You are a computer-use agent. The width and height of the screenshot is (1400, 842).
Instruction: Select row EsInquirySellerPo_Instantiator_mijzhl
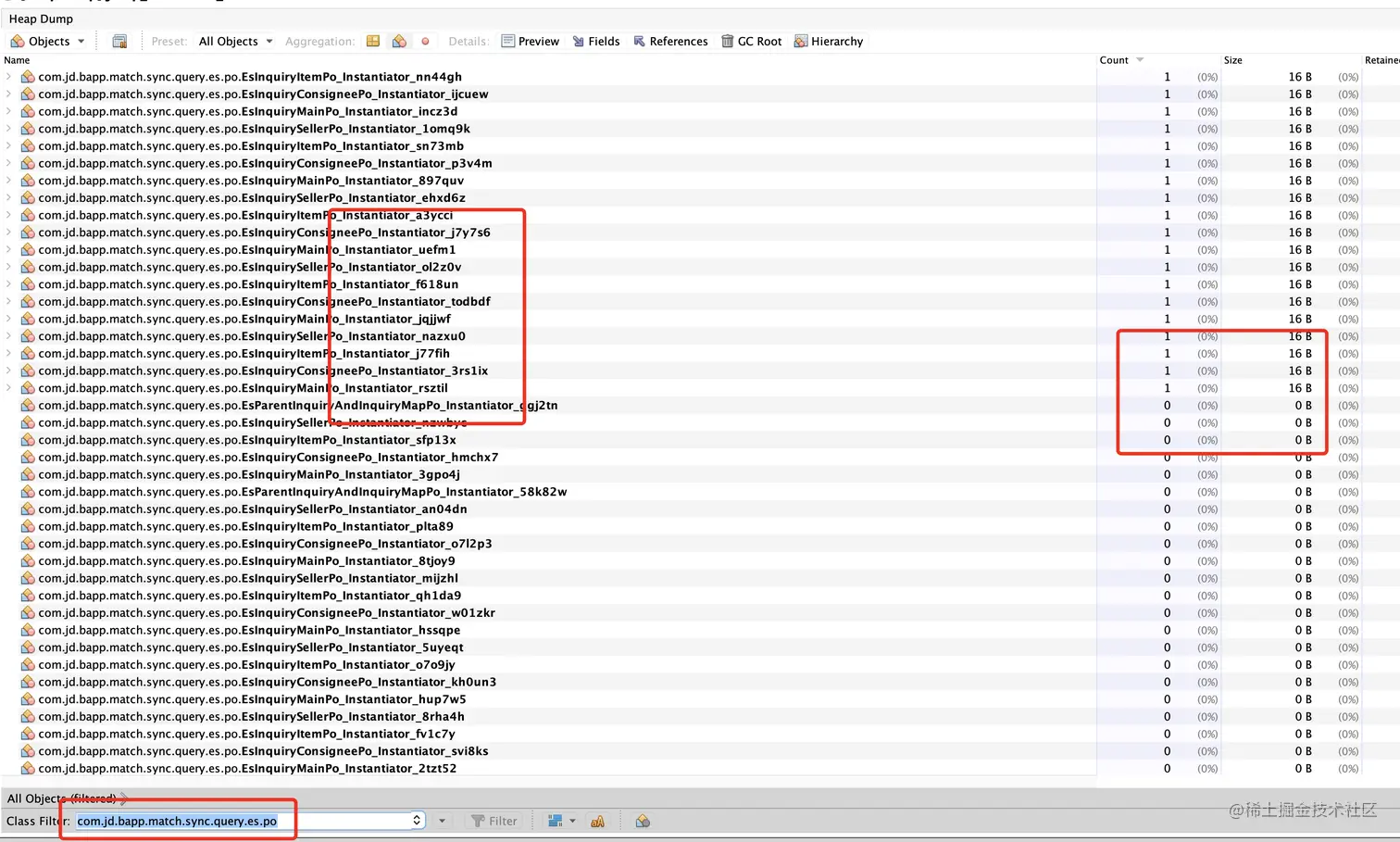700,578
